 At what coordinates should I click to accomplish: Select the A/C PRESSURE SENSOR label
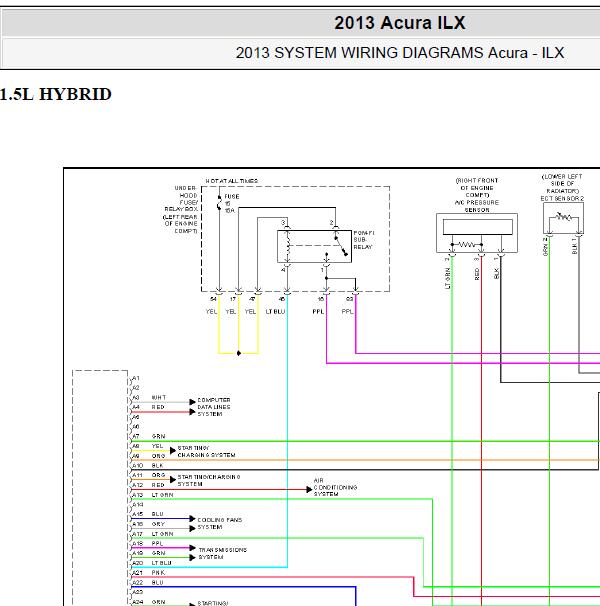point(477,206)
